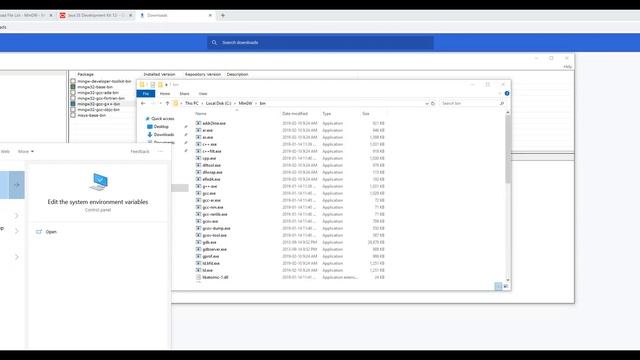
Task: Click Feedback in search panel
Action: [x=140, y=151]
